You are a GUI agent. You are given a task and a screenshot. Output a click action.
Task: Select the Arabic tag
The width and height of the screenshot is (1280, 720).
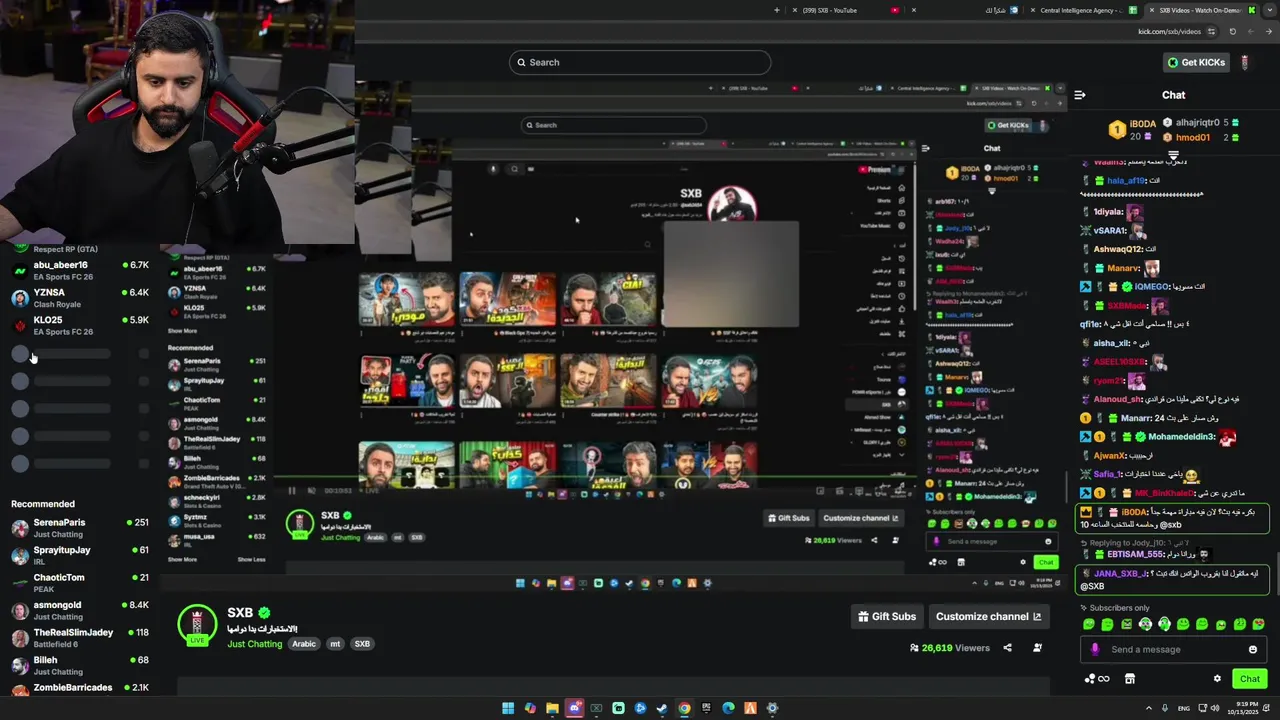(304, 644)
